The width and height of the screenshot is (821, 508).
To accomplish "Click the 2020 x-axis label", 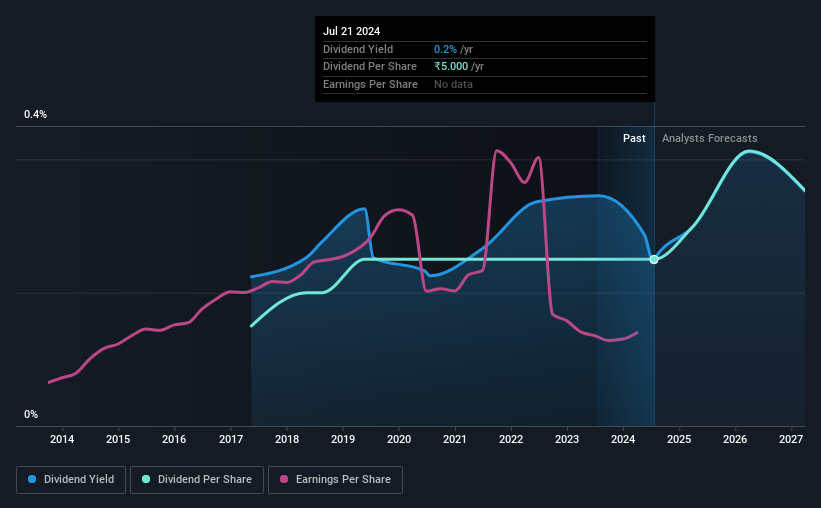I will pyautogui.click(x=399, y=439).
